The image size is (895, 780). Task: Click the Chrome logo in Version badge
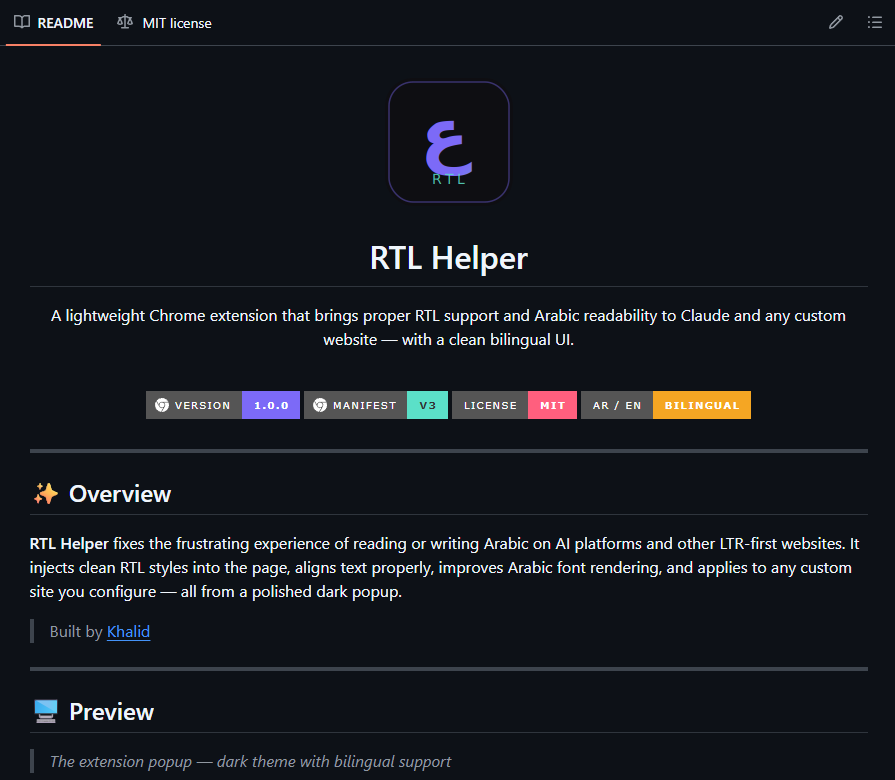pyautogui.click(x=162, y=405)
